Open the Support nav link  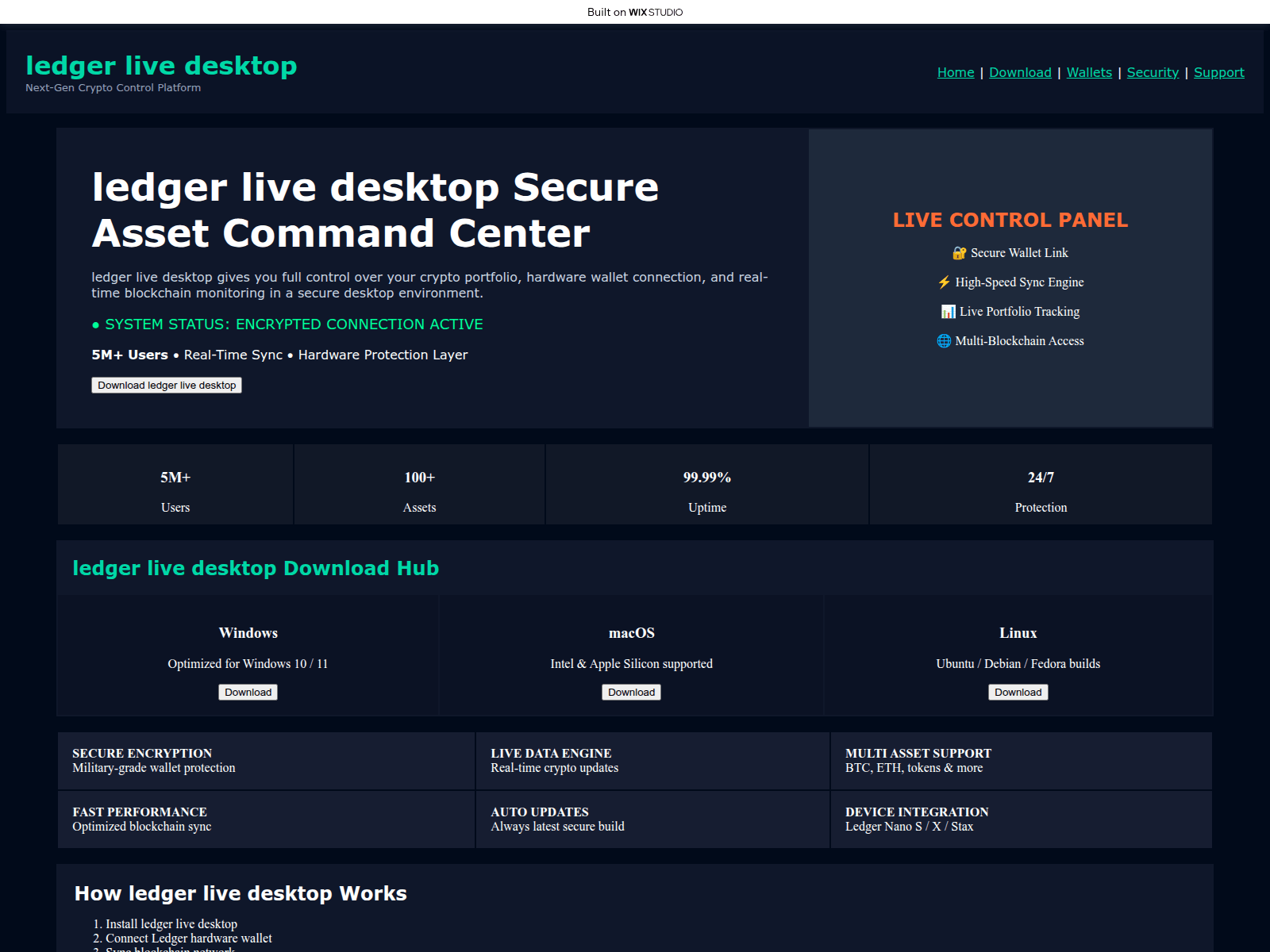[1219, 72]
